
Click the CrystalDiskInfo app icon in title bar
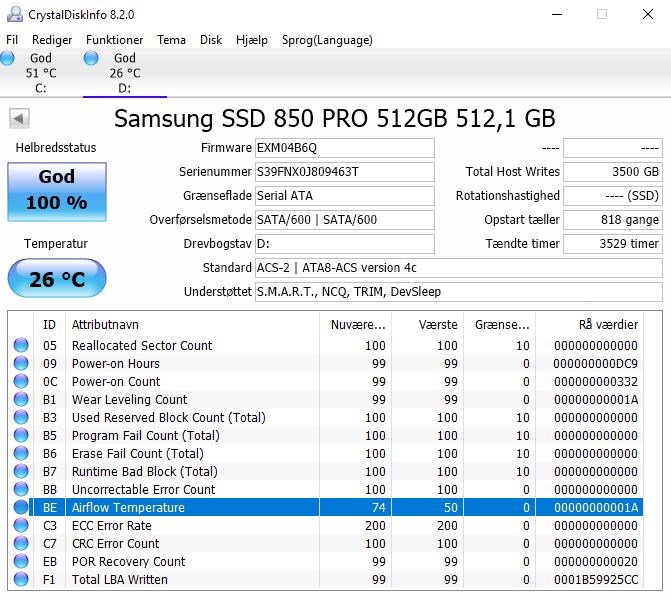(15, 14)
